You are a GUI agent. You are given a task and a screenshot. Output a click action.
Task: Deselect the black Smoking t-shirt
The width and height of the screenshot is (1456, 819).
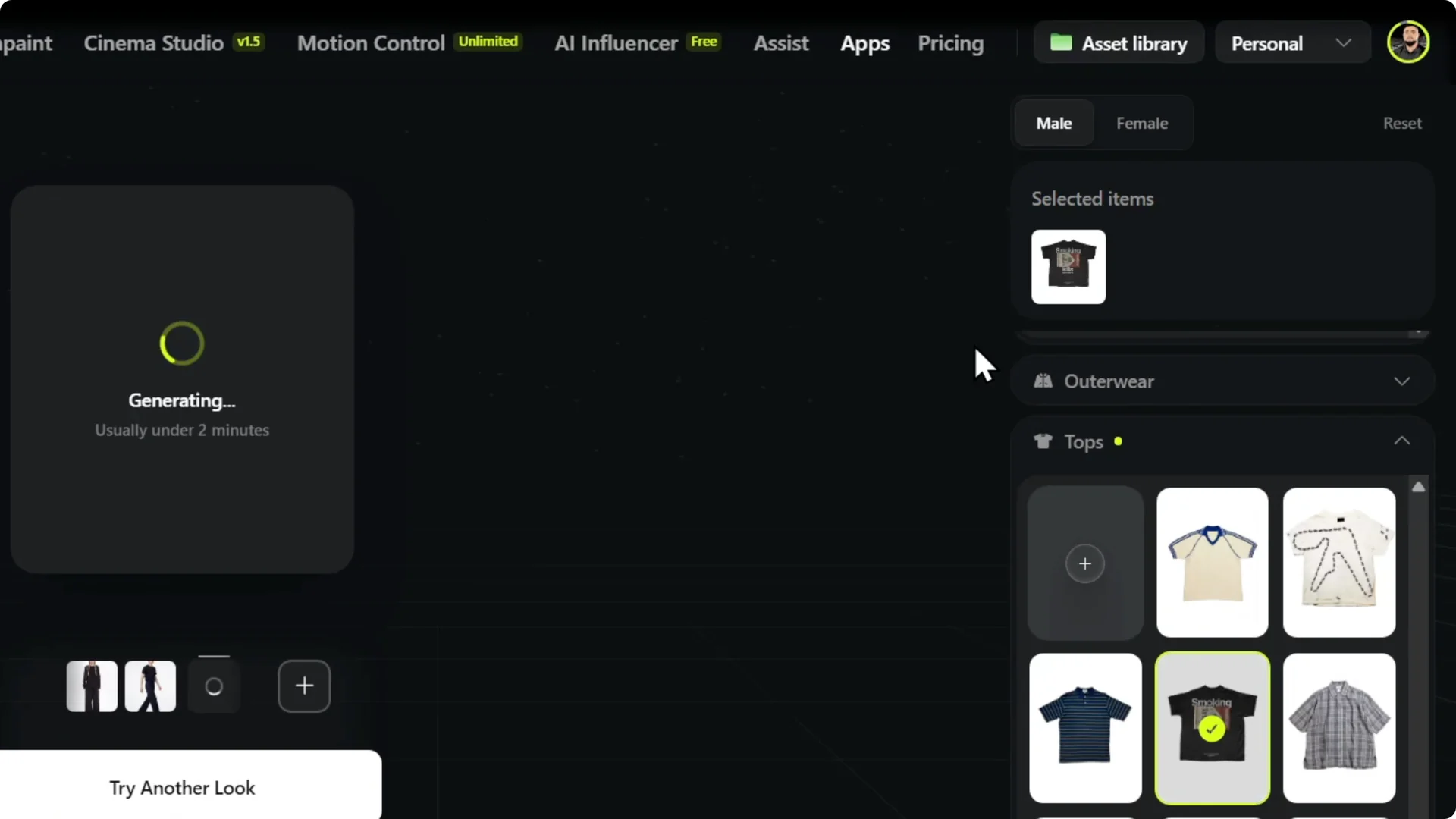[1211, 728]
